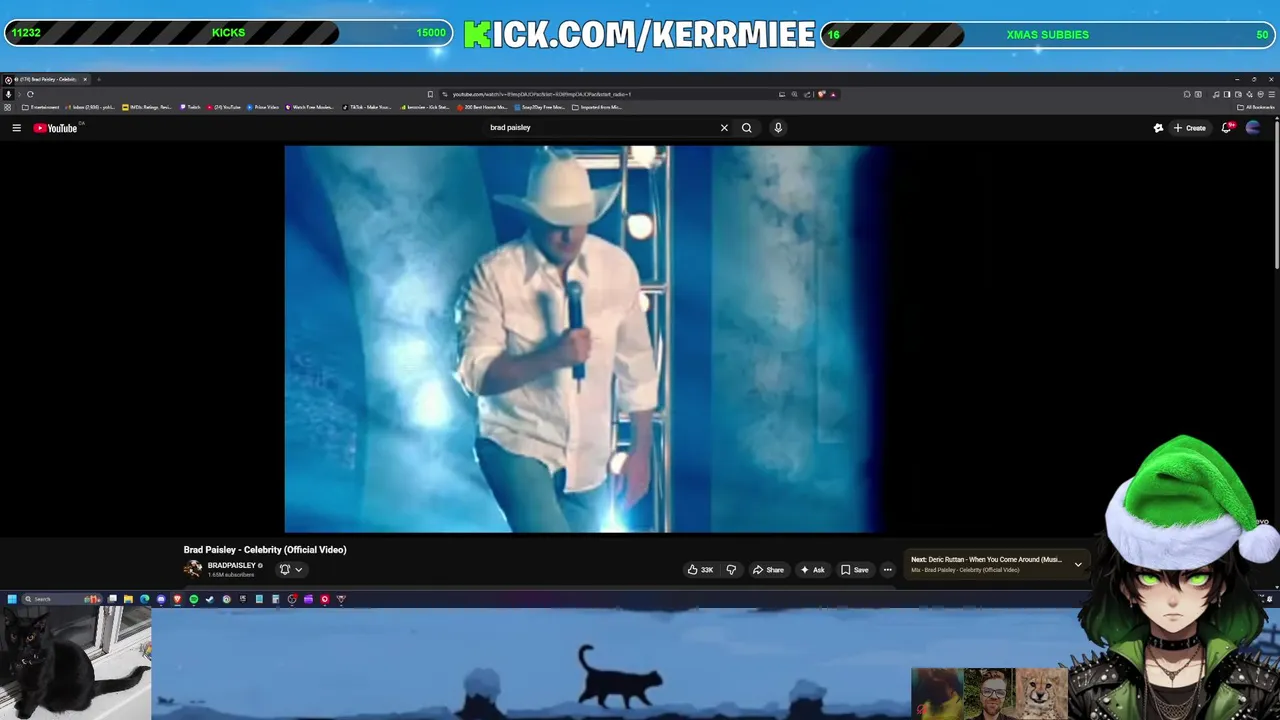Click the Create button on YouTube
Viewport: 1280px width, 720px height.
click(1189, 128)
